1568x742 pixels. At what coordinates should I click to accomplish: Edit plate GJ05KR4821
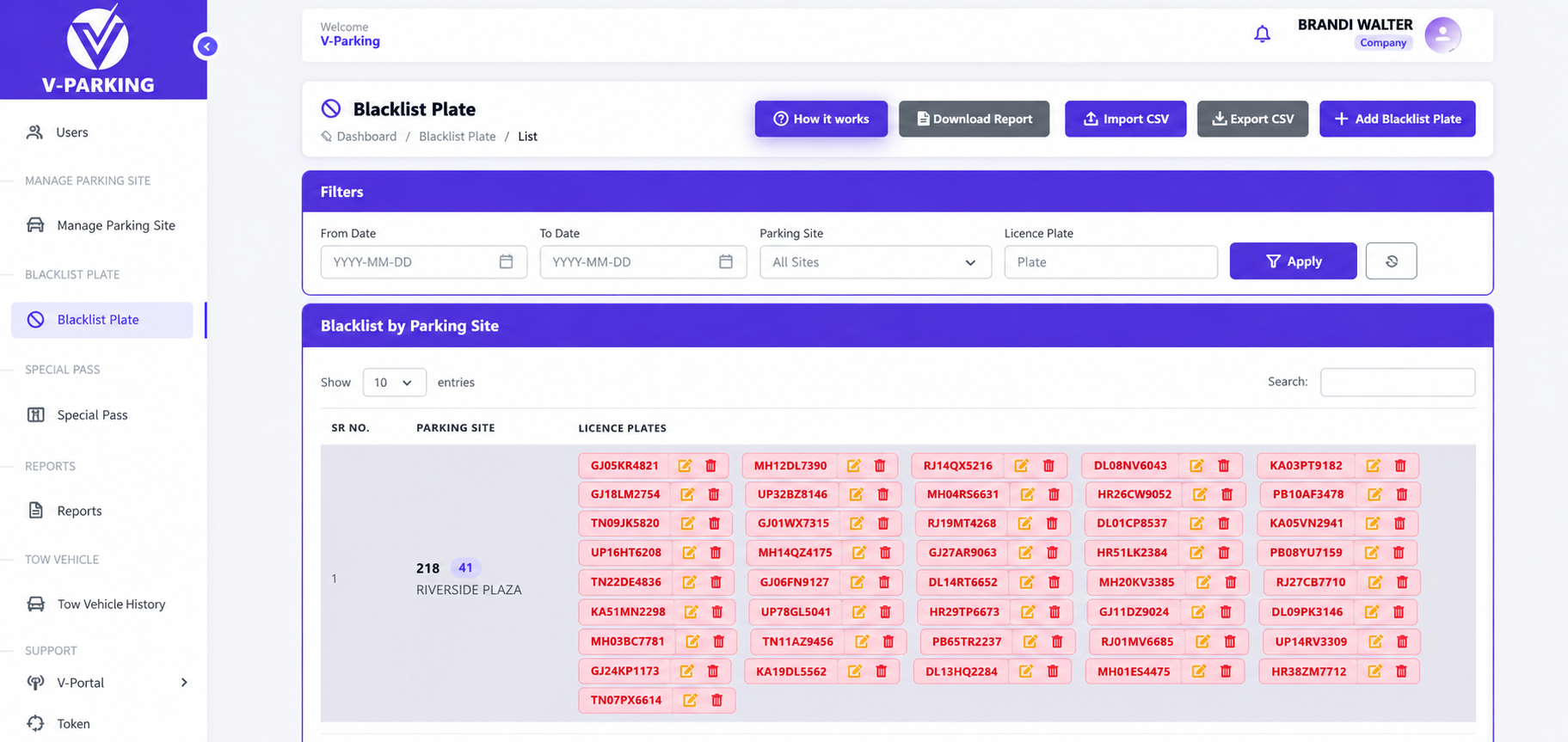coord(685,466)
